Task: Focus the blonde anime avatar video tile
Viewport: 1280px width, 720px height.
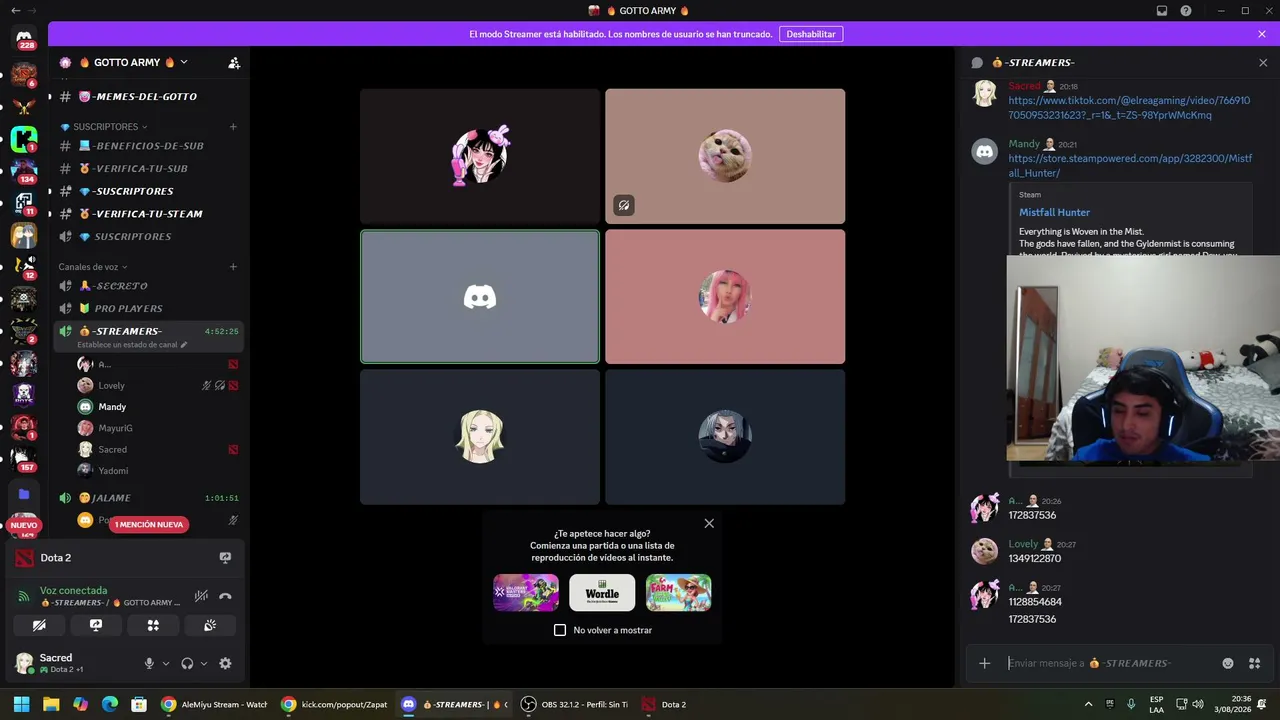Action: tap(480, 437)
